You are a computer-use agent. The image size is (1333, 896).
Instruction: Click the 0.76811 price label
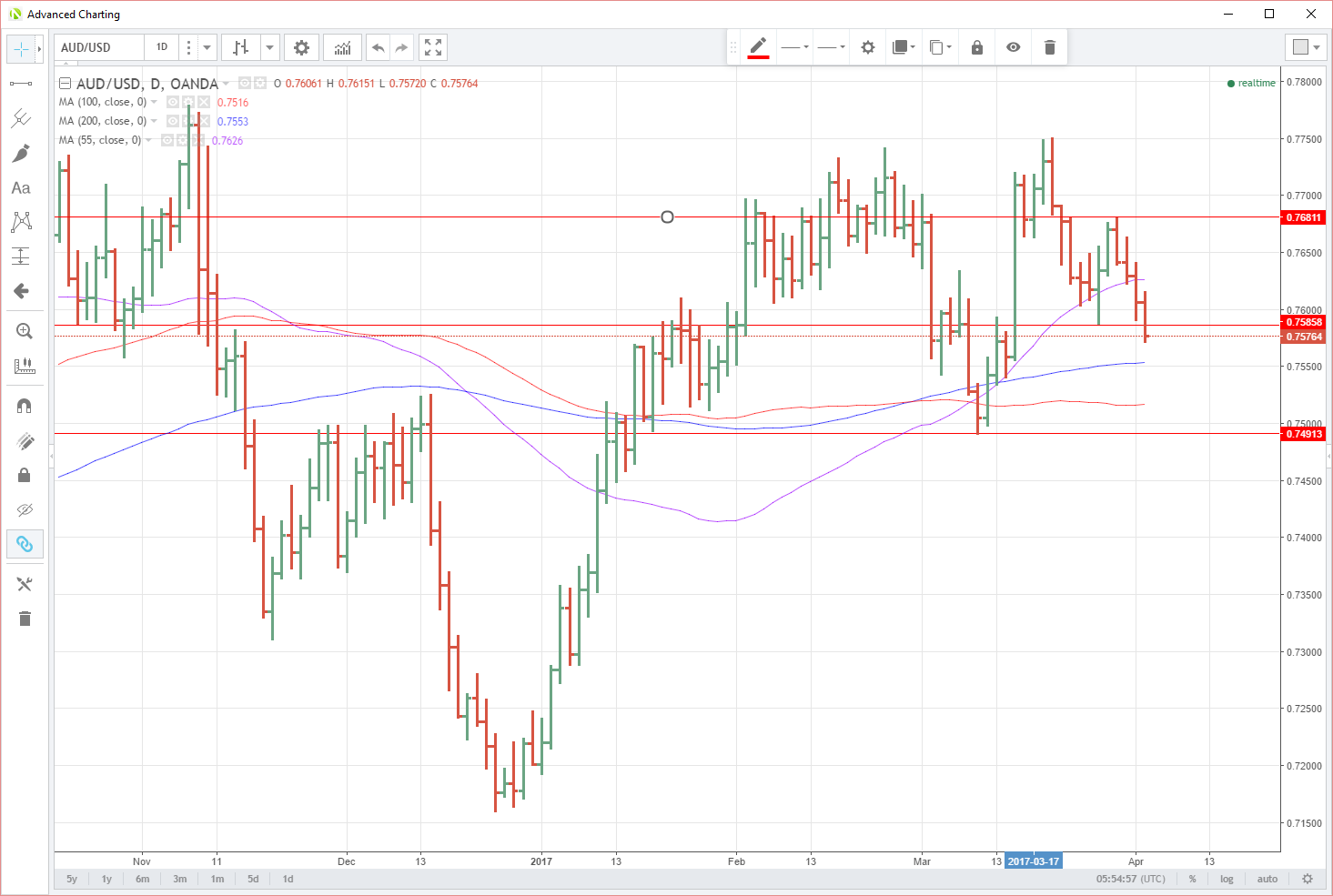click(x=1304, y=217)
